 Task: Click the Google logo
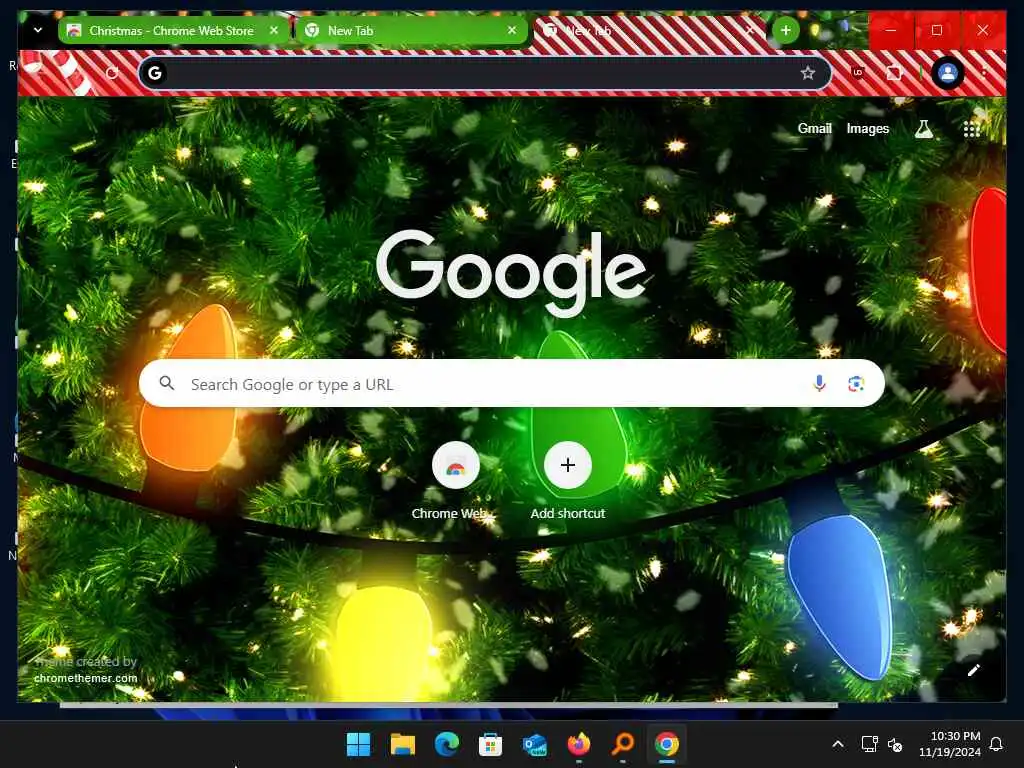point(511,272)
